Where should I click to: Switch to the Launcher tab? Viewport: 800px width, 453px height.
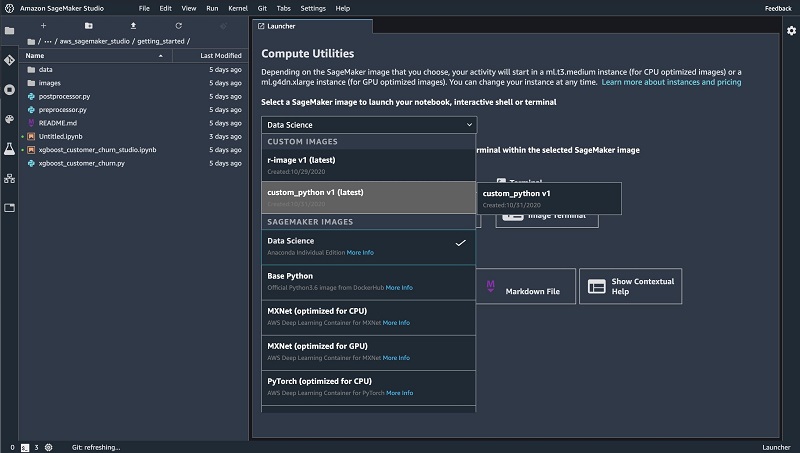312,26
